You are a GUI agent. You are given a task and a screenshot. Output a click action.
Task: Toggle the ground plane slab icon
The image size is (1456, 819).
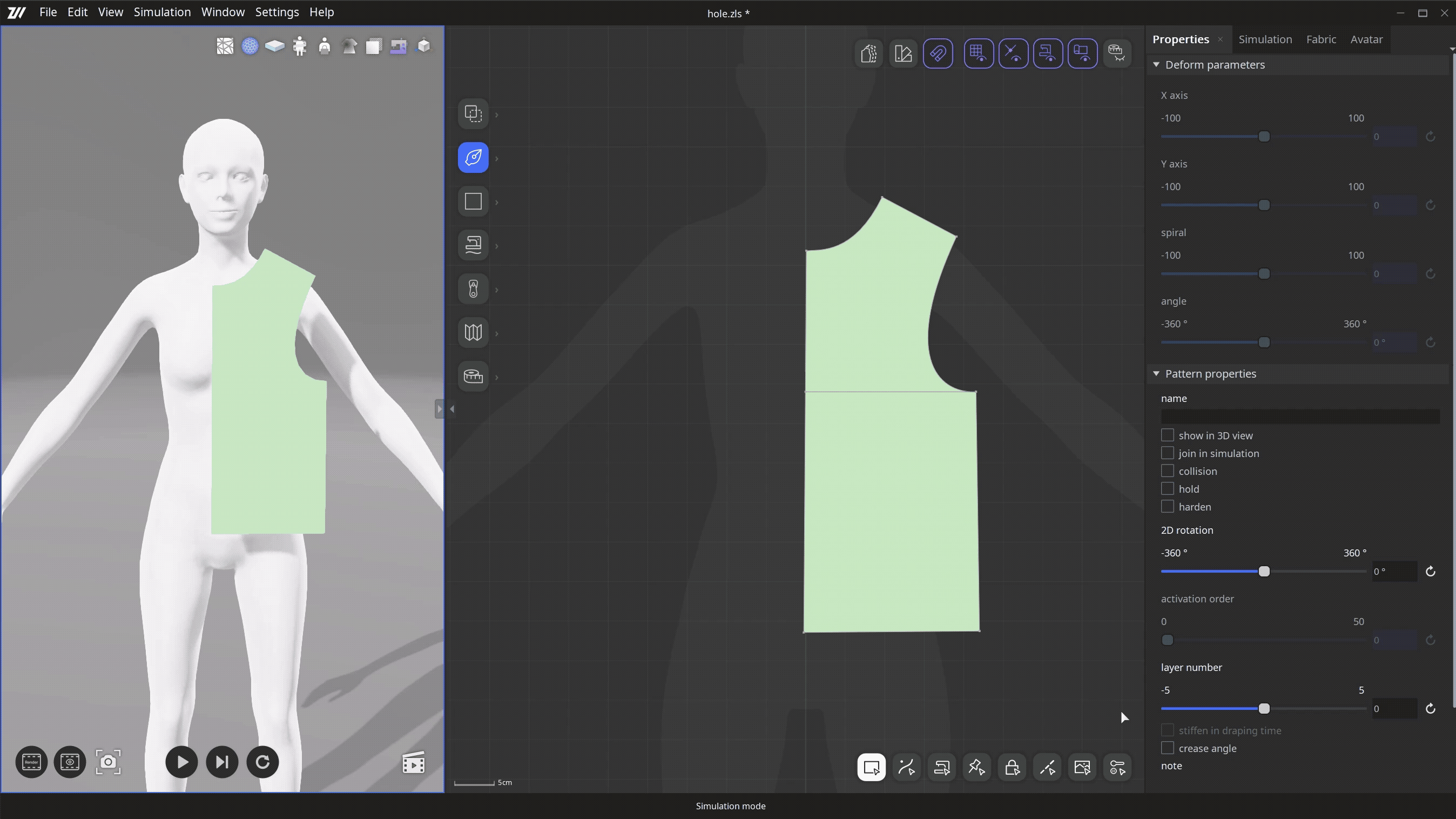275,46
